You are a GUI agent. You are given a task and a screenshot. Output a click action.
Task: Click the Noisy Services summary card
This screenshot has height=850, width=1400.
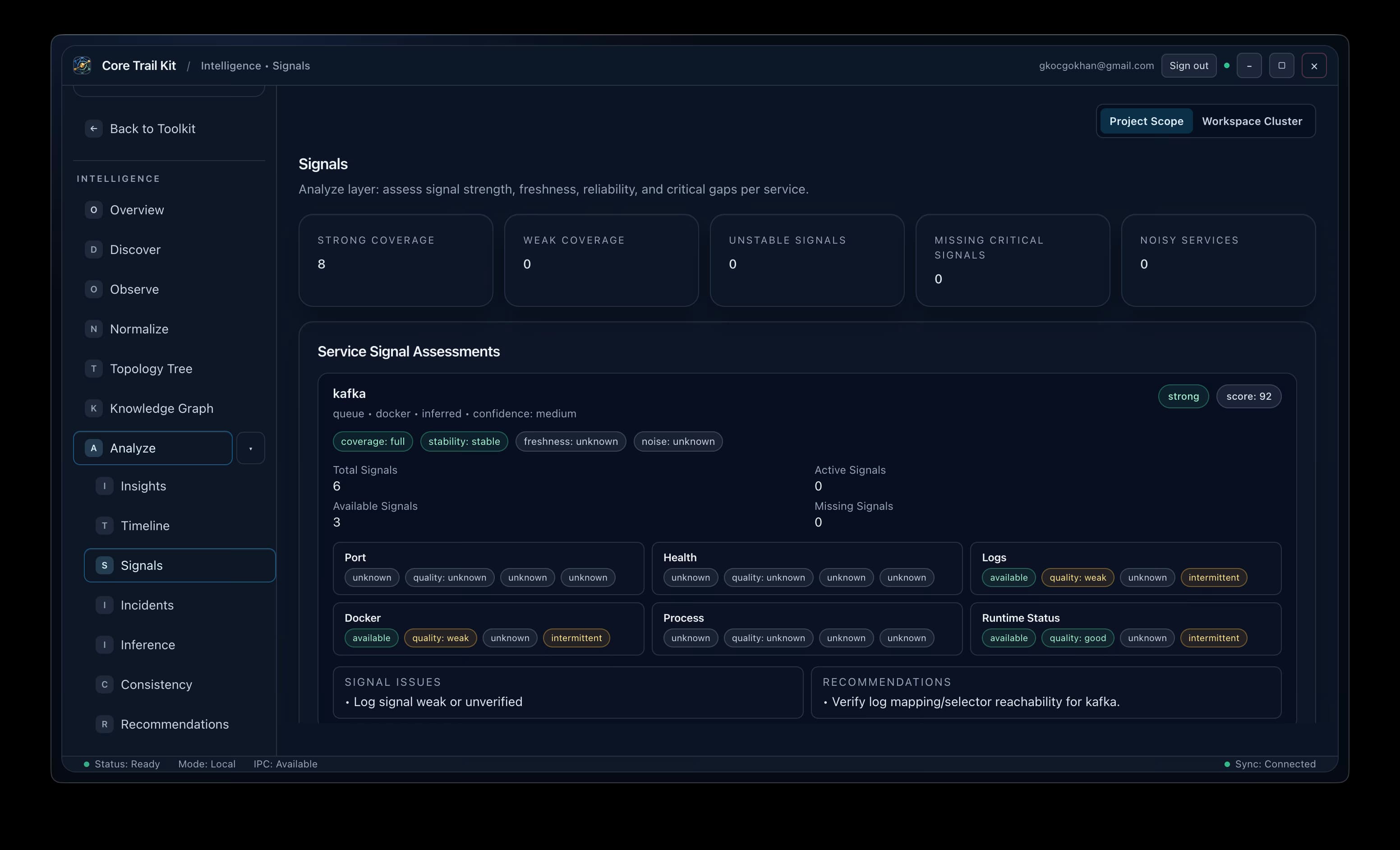1219,260
